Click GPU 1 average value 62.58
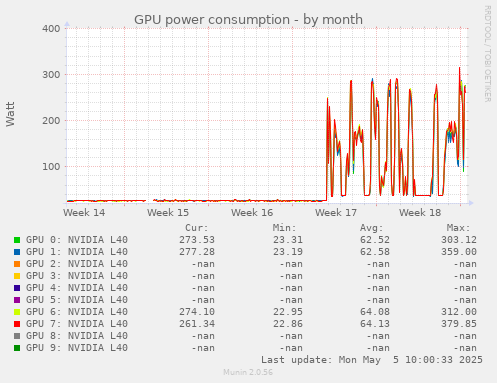The width and height of the screenshot is (497, 383). click(x=375, y=252)
